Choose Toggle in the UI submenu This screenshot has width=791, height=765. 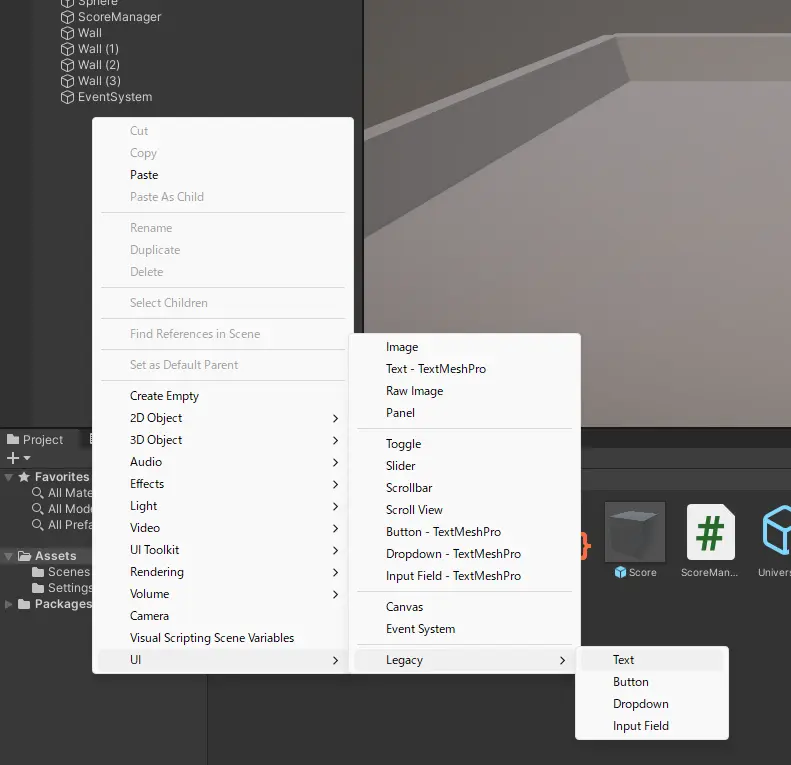click(404, 444)
